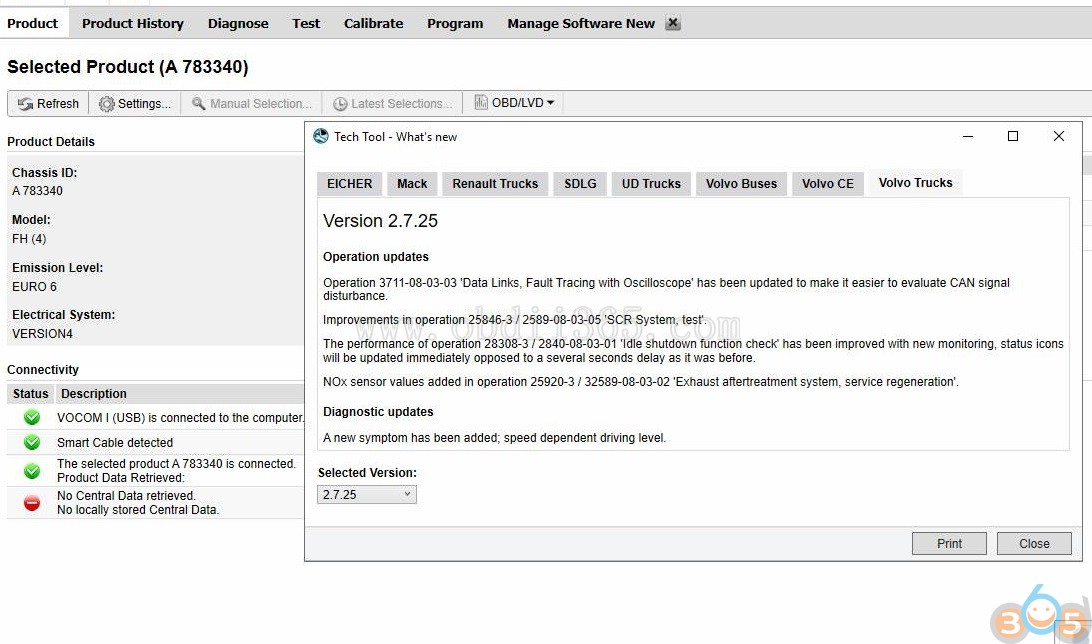The image size is (1092, 644).
Task: Click the 'Version 2.7.25' heading
Action: 380,221
